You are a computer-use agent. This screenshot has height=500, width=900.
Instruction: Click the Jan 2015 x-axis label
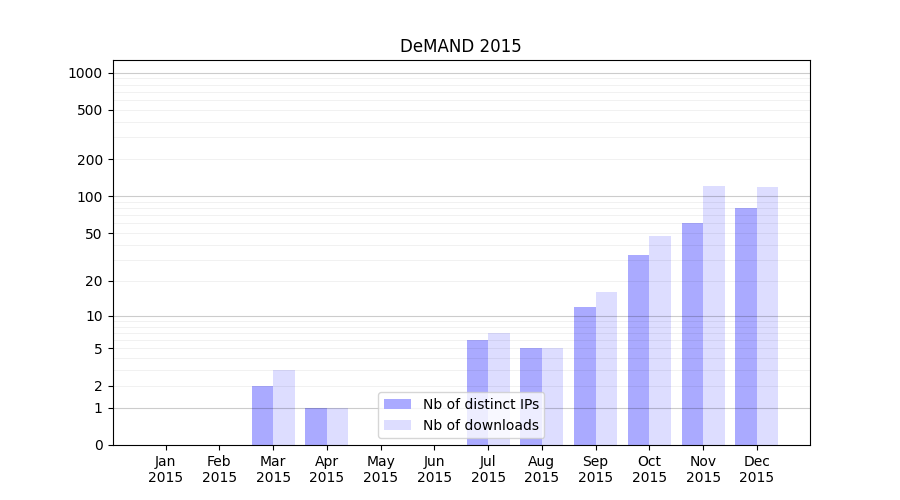[166, 469]
